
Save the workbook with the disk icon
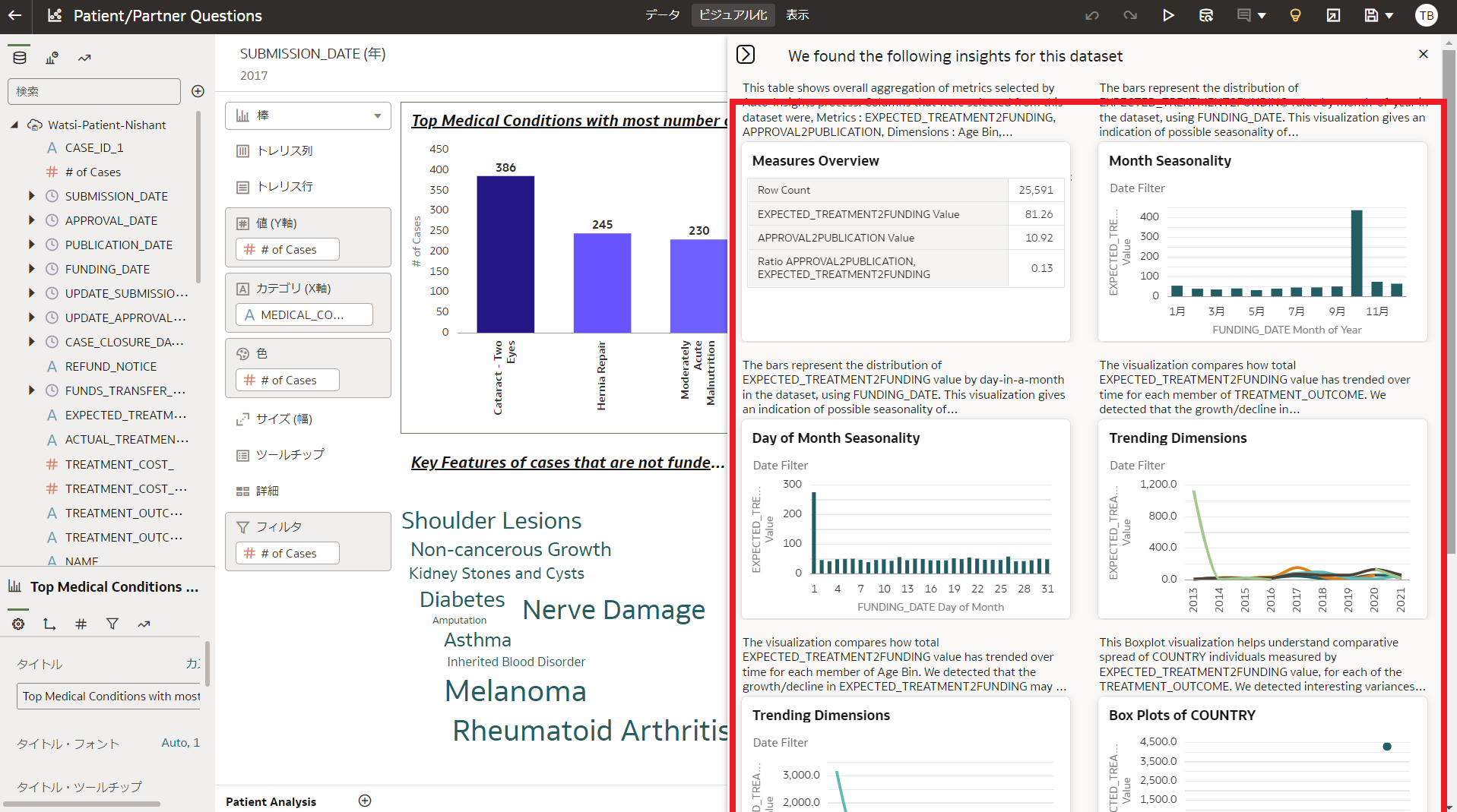[x=1371, y=15]
